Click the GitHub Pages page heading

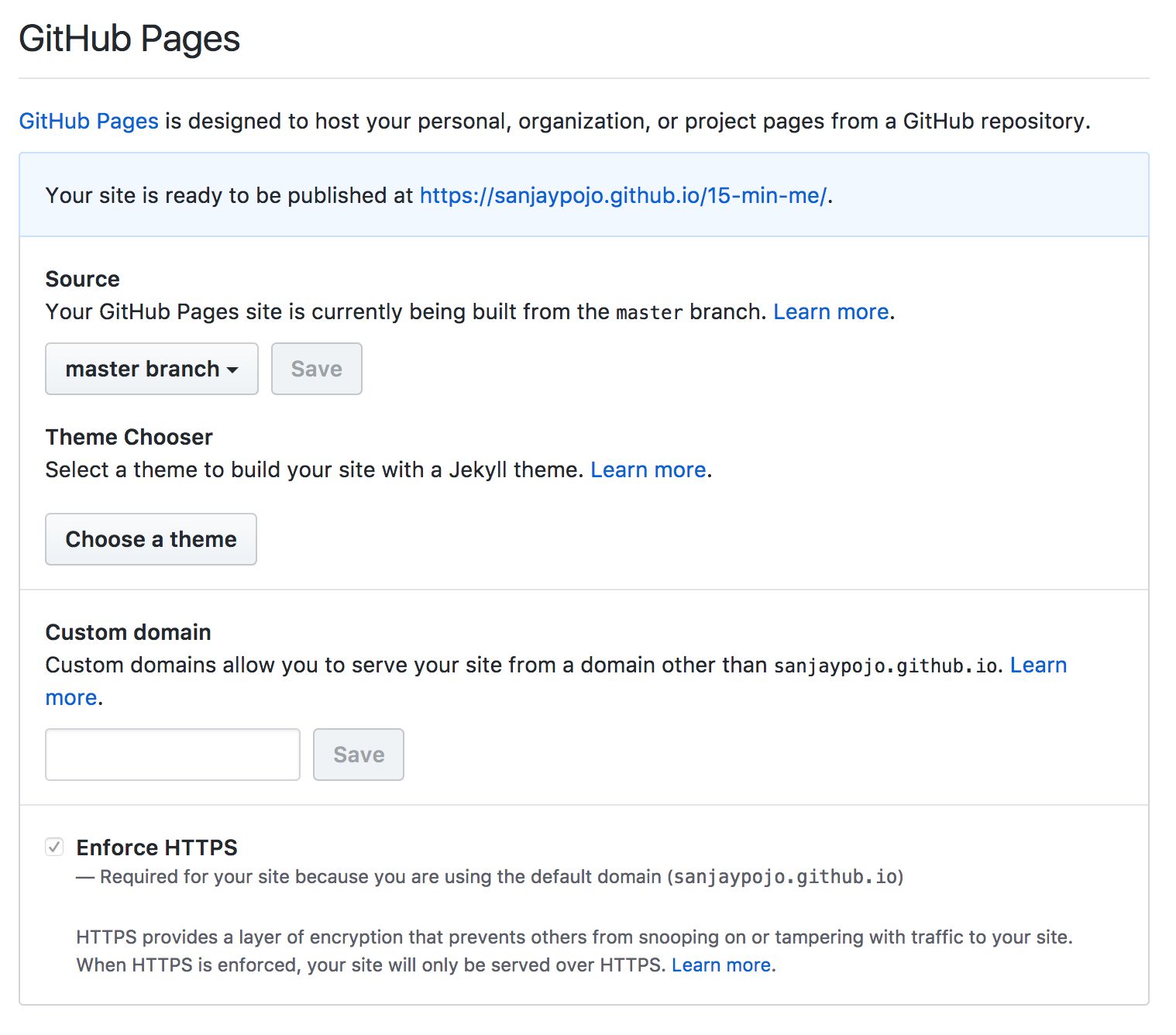click(129, 39)
